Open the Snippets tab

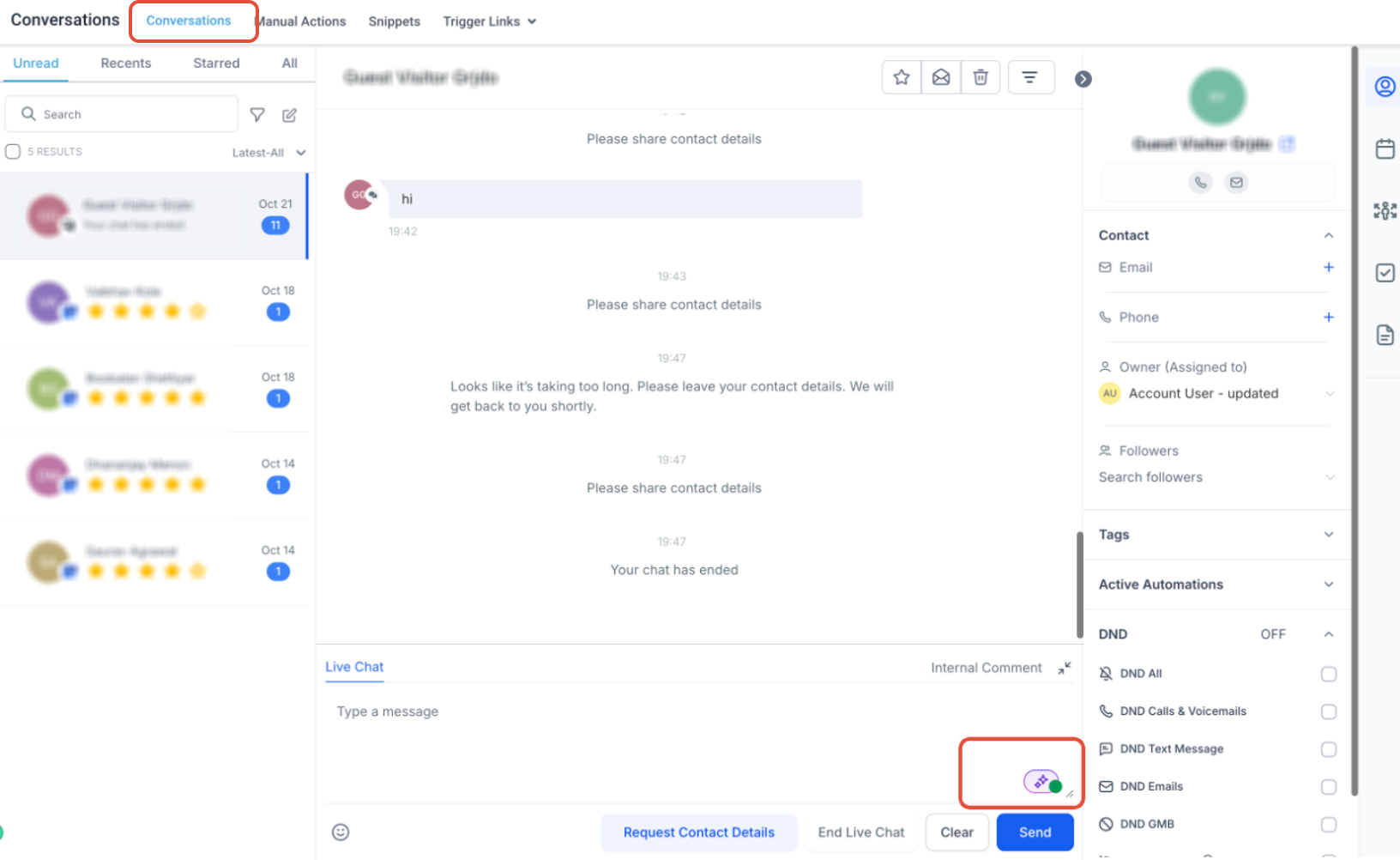395,21
